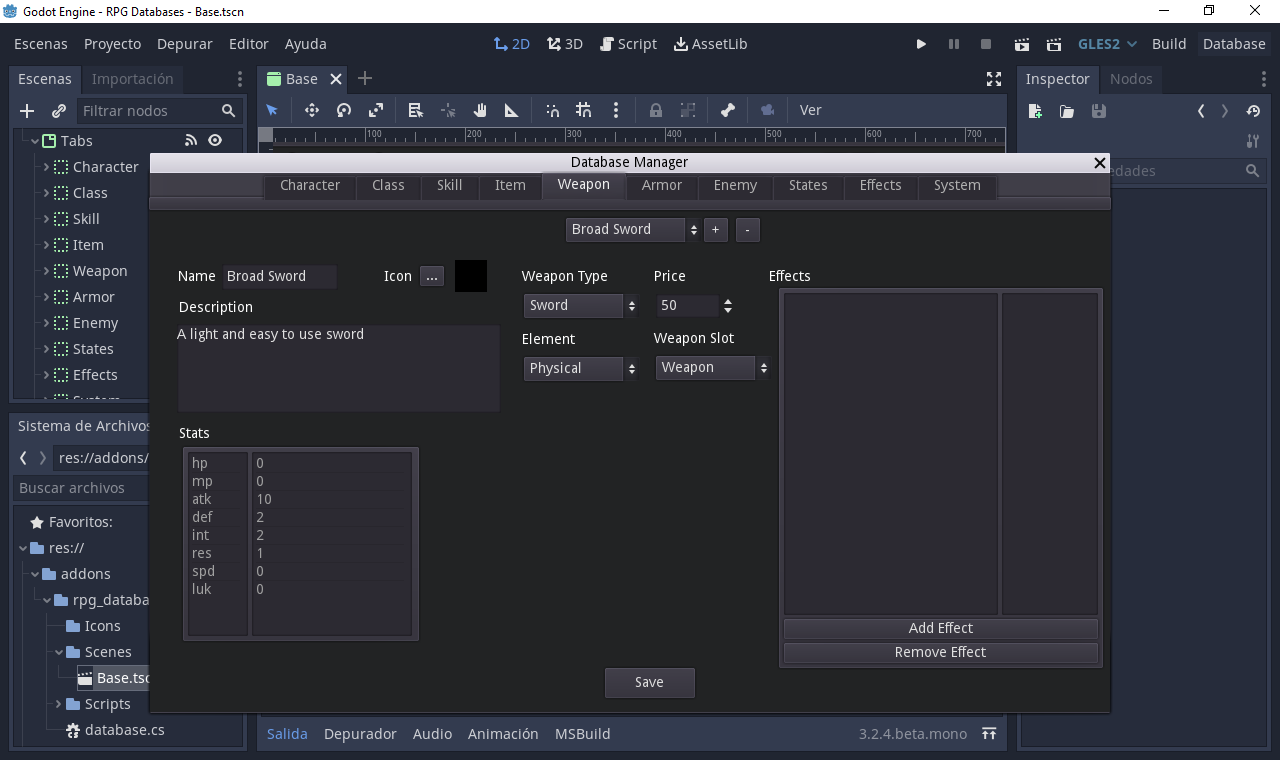The image size is (1280, 760).
Task: Collapse the addons folder in file system
Action: pos(35,574)
